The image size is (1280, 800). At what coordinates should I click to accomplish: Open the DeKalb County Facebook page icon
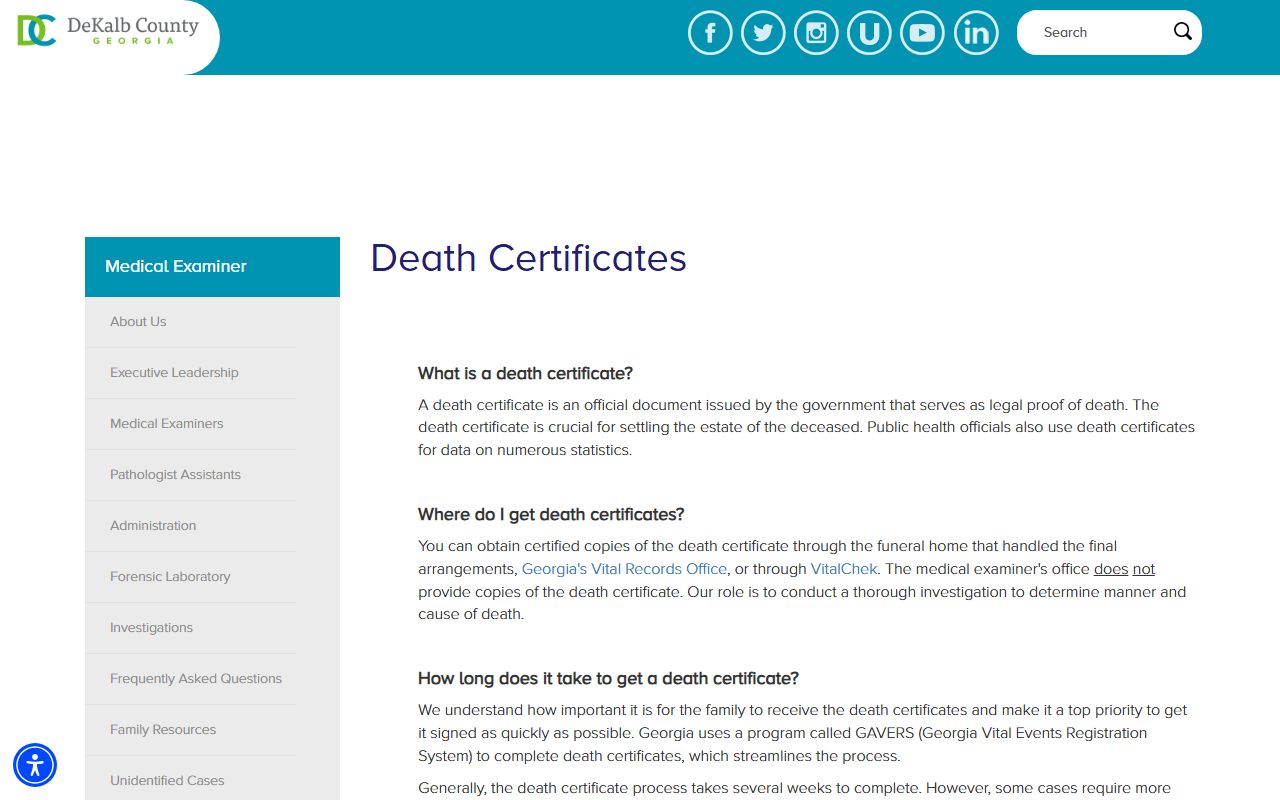(710, 33)
